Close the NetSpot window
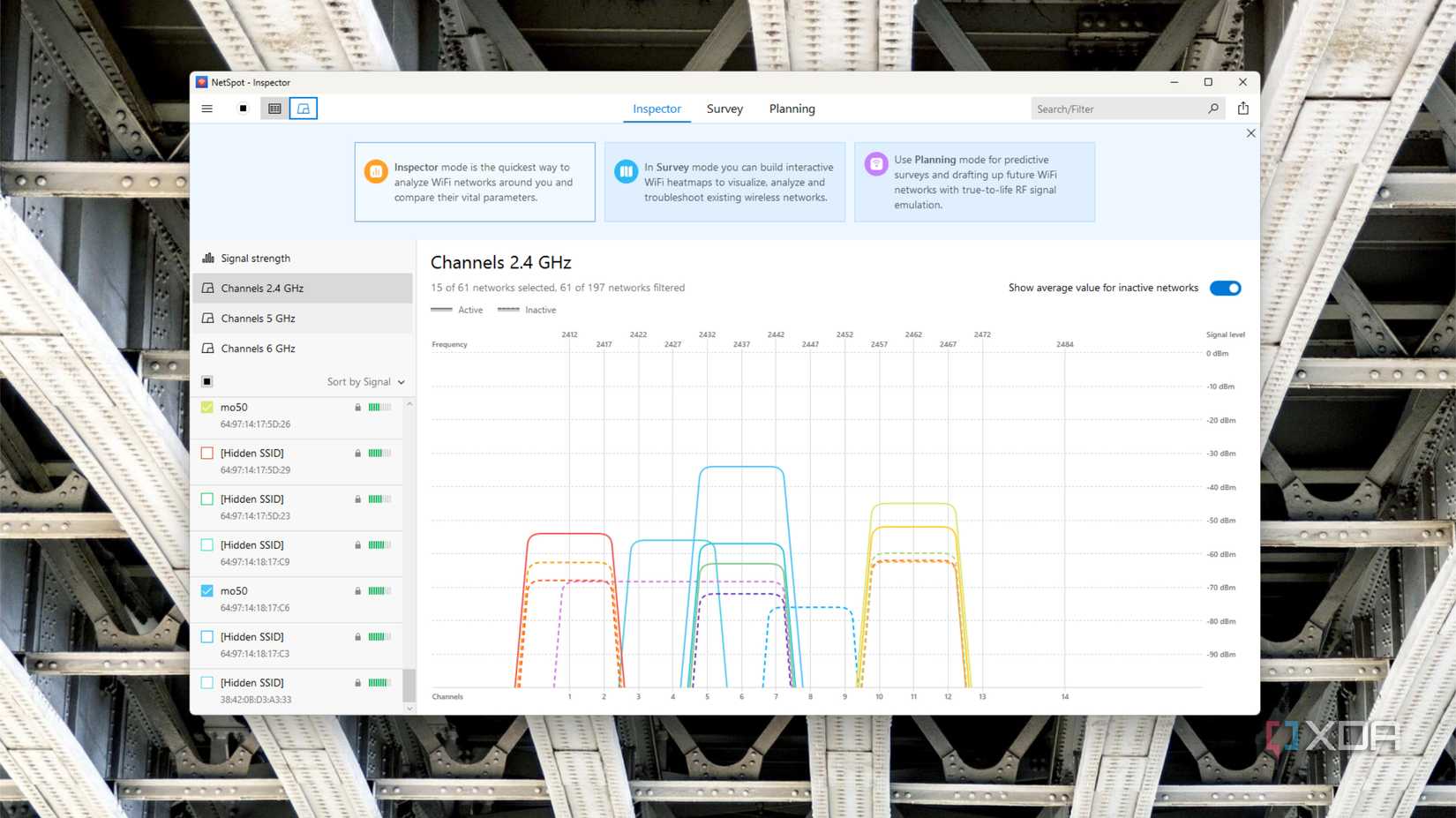 click(x=1242, y=82)
